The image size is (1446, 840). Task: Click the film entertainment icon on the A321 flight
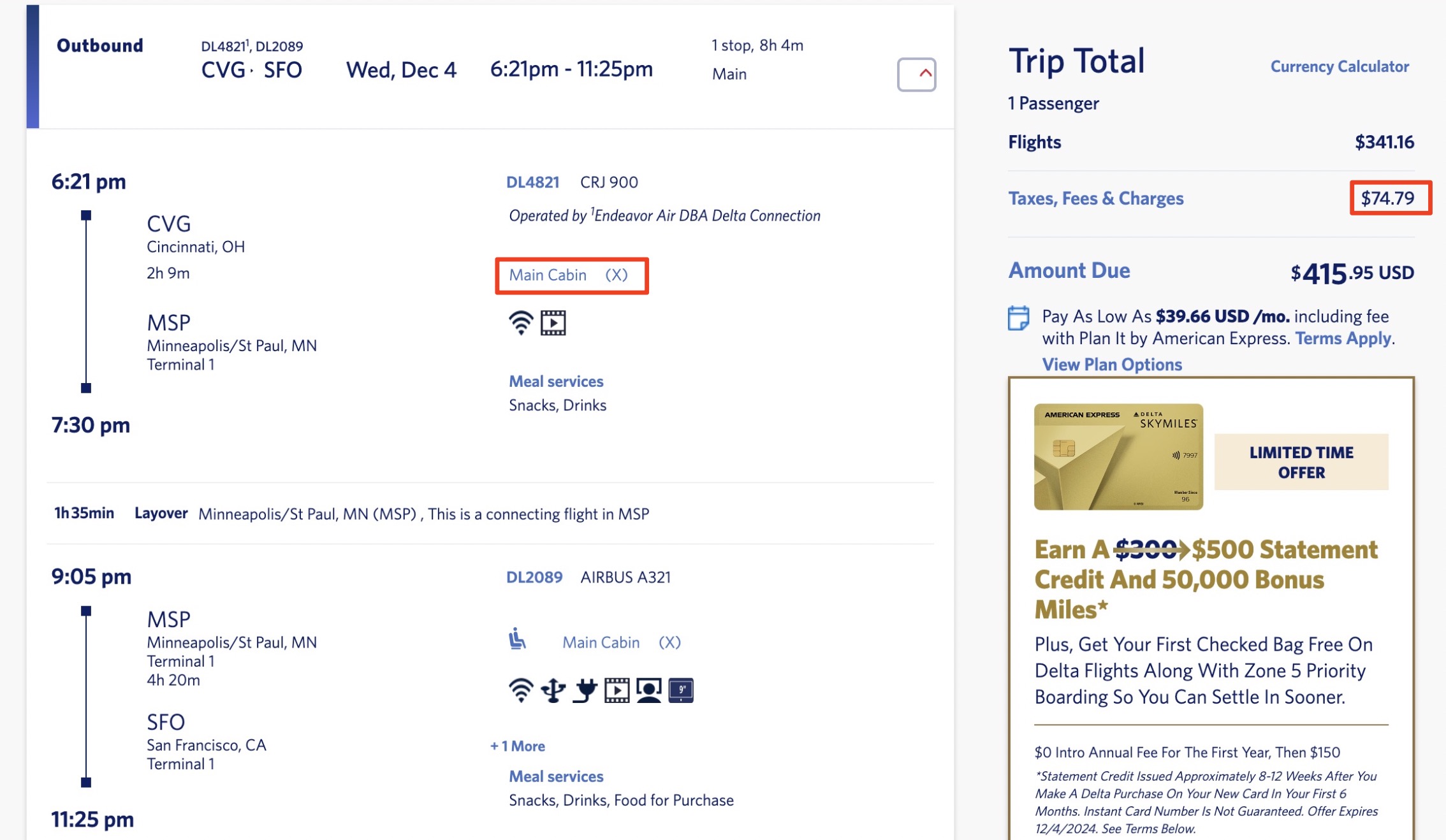pyautogui.click(x=617, y=689)
